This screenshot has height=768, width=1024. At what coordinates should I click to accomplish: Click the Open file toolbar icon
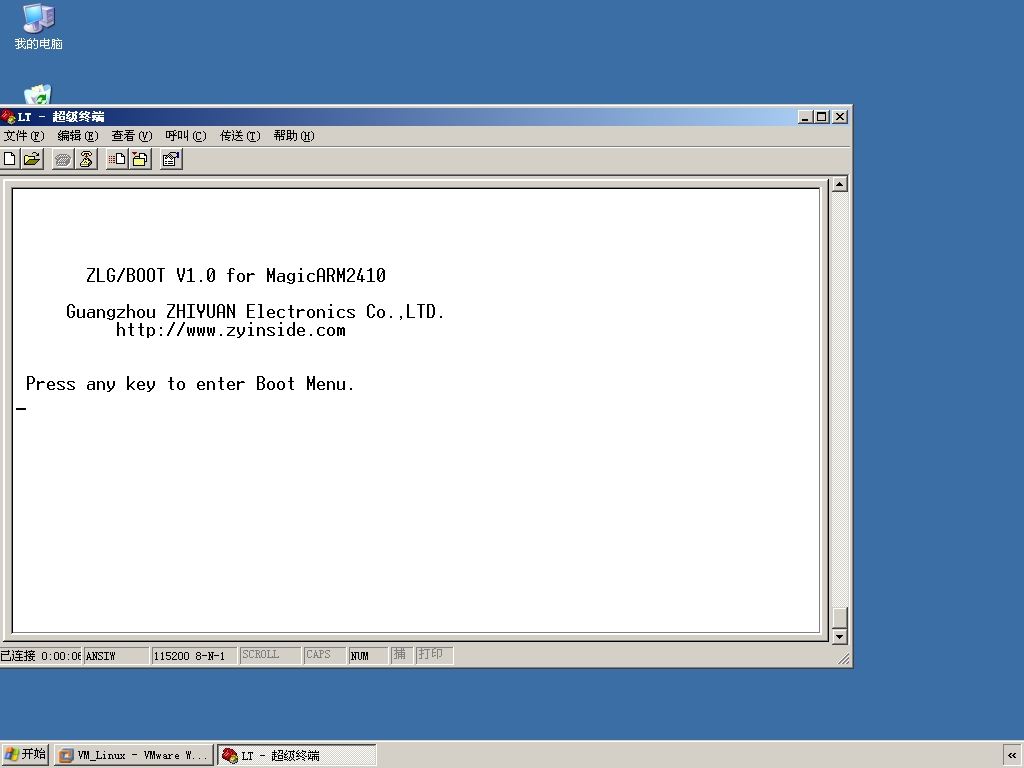[x=32, y=159]
